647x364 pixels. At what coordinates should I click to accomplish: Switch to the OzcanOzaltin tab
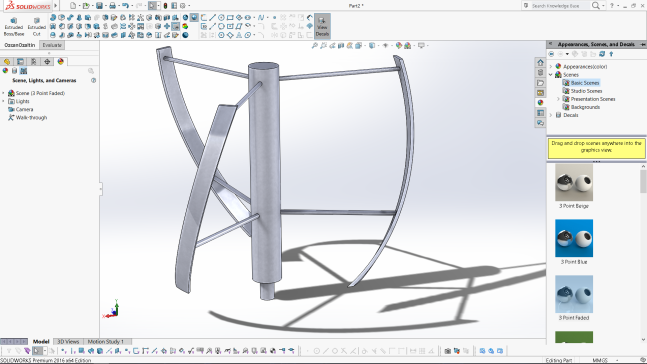(19, 45)
